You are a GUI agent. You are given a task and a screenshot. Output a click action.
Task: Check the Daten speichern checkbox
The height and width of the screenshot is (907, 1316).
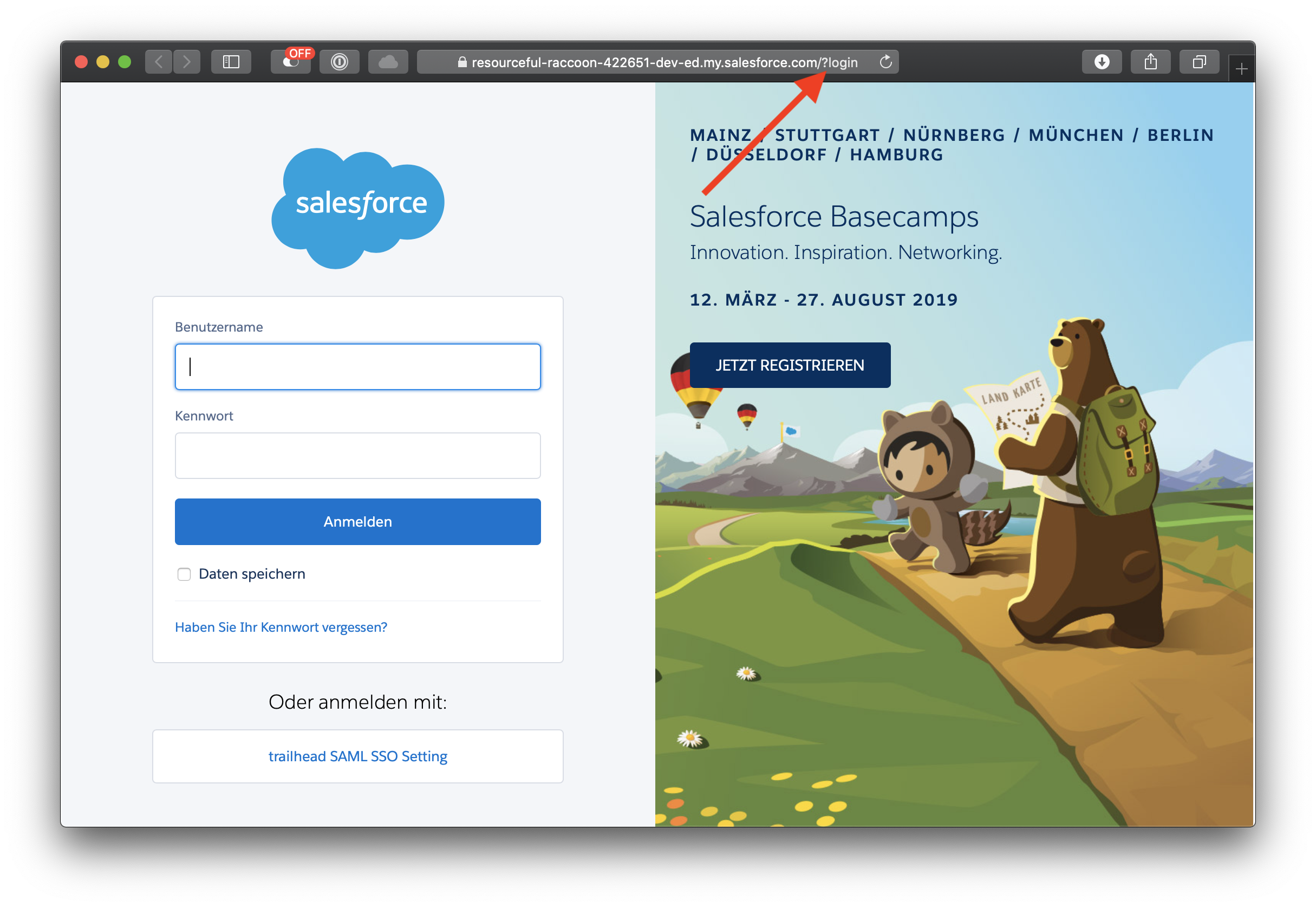coord(184,574)
